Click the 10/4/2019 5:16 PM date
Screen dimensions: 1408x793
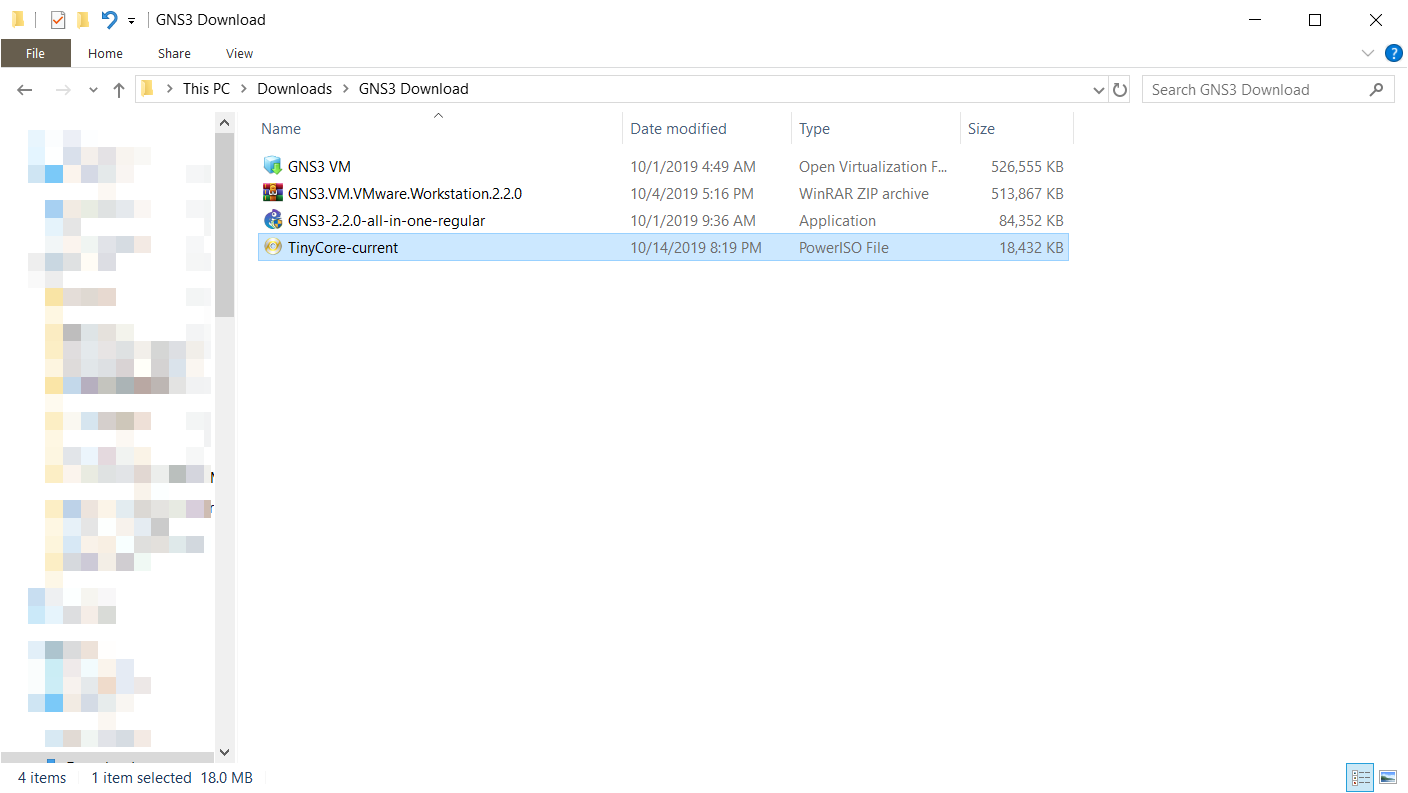tap(692, 194)
